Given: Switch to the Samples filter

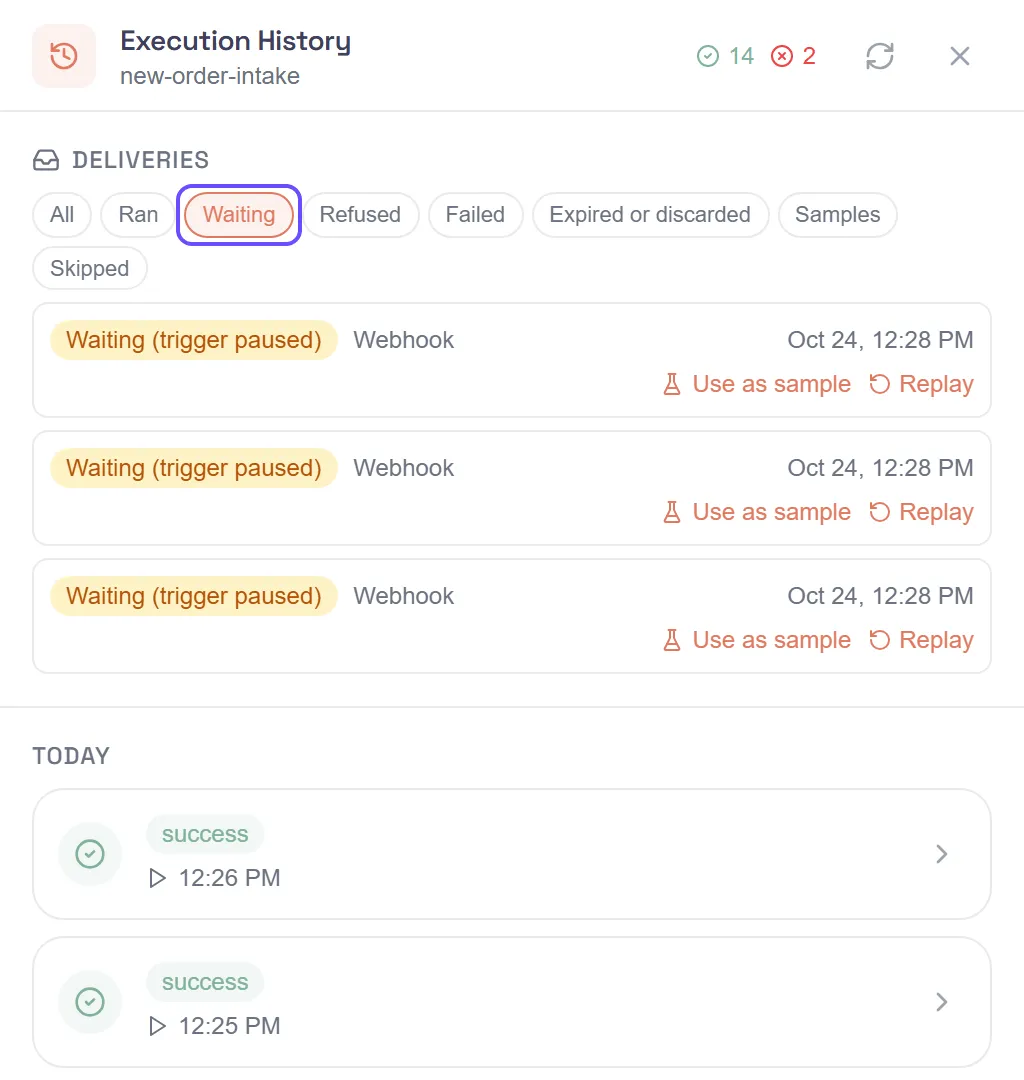Looking at the screenshot, I should pyautogui.click(x=837, y=214).
